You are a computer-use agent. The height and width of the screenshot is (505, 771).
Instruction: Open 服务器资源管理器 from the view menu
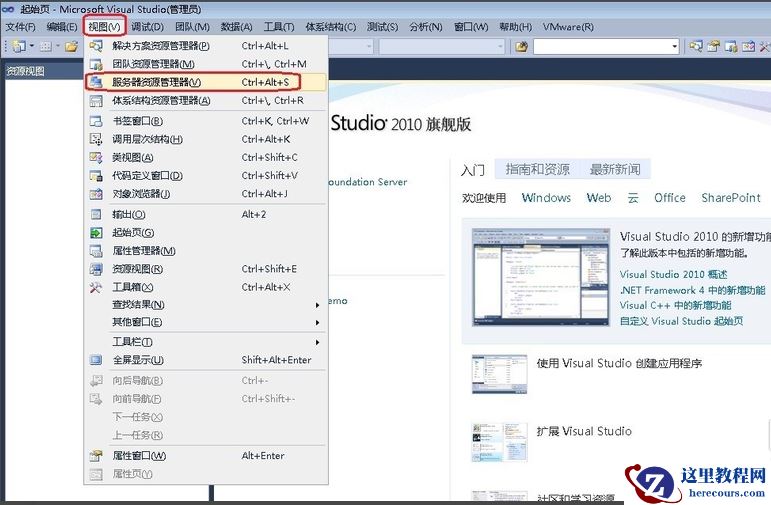tap(206, 82)
